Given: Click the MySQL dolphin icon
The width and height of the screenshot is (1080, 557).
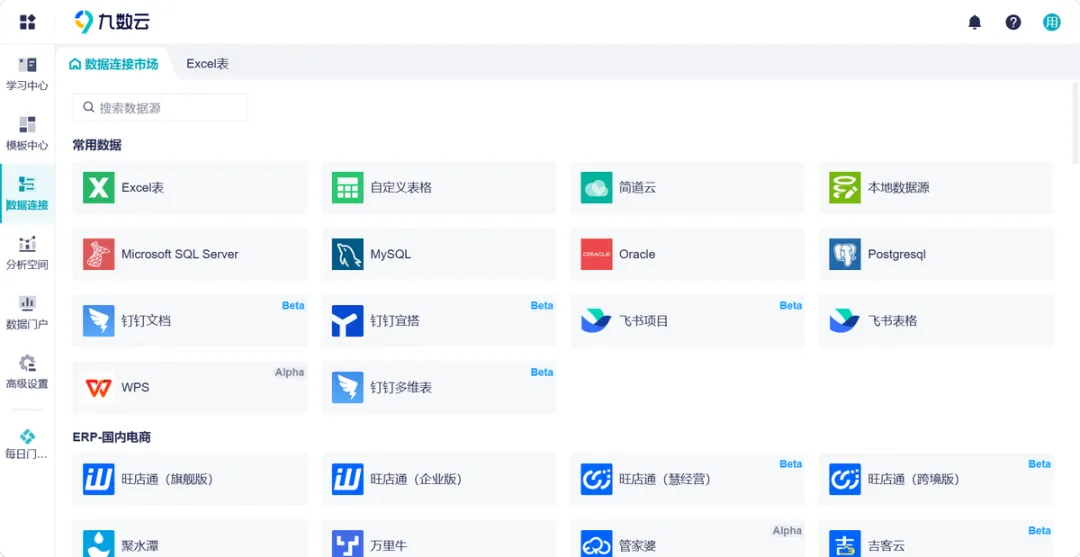Looking at the screenshot, I should pos(347,254).
